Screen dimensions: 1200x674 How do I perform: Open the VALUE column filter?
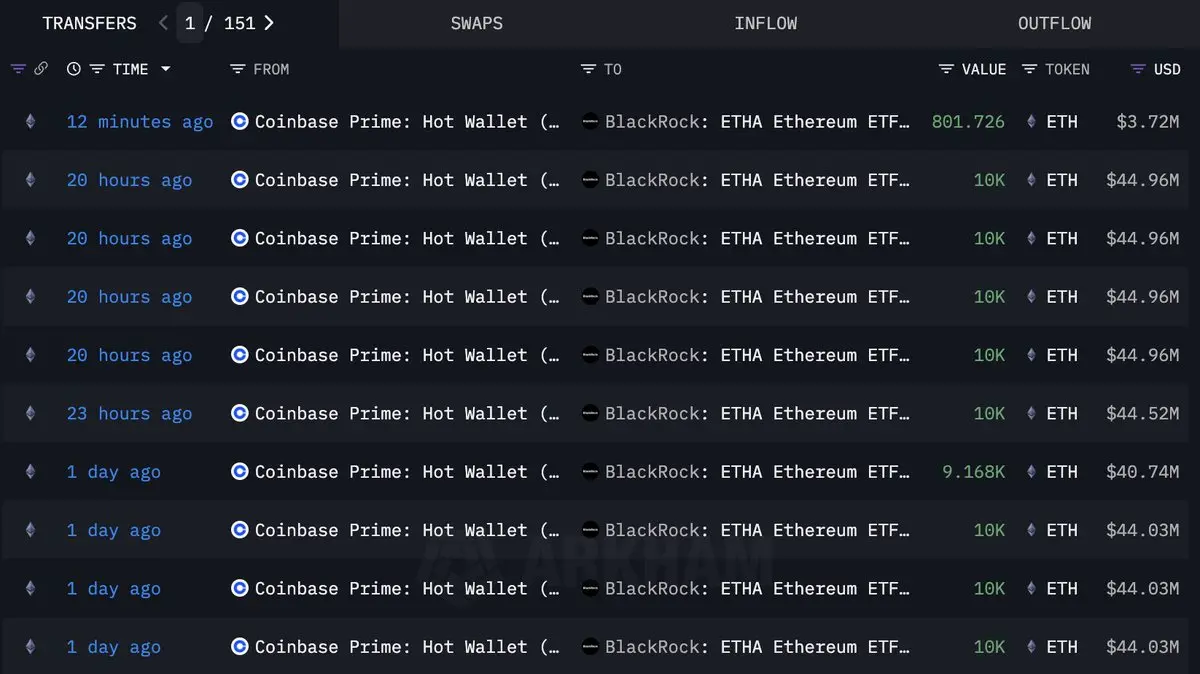pos(946,69)
